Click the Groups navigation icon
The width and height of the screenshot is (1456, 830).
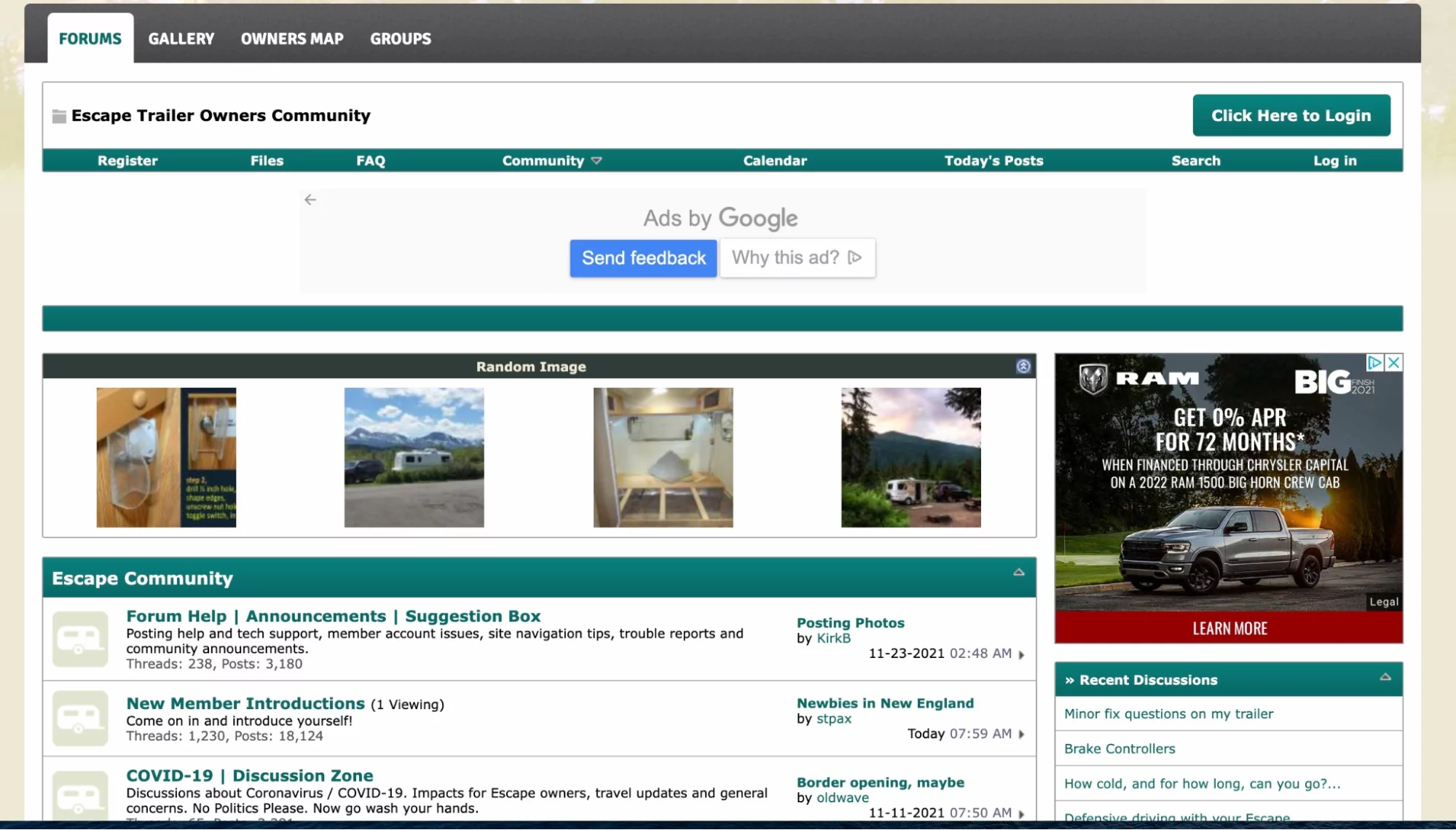coord(401,38)
